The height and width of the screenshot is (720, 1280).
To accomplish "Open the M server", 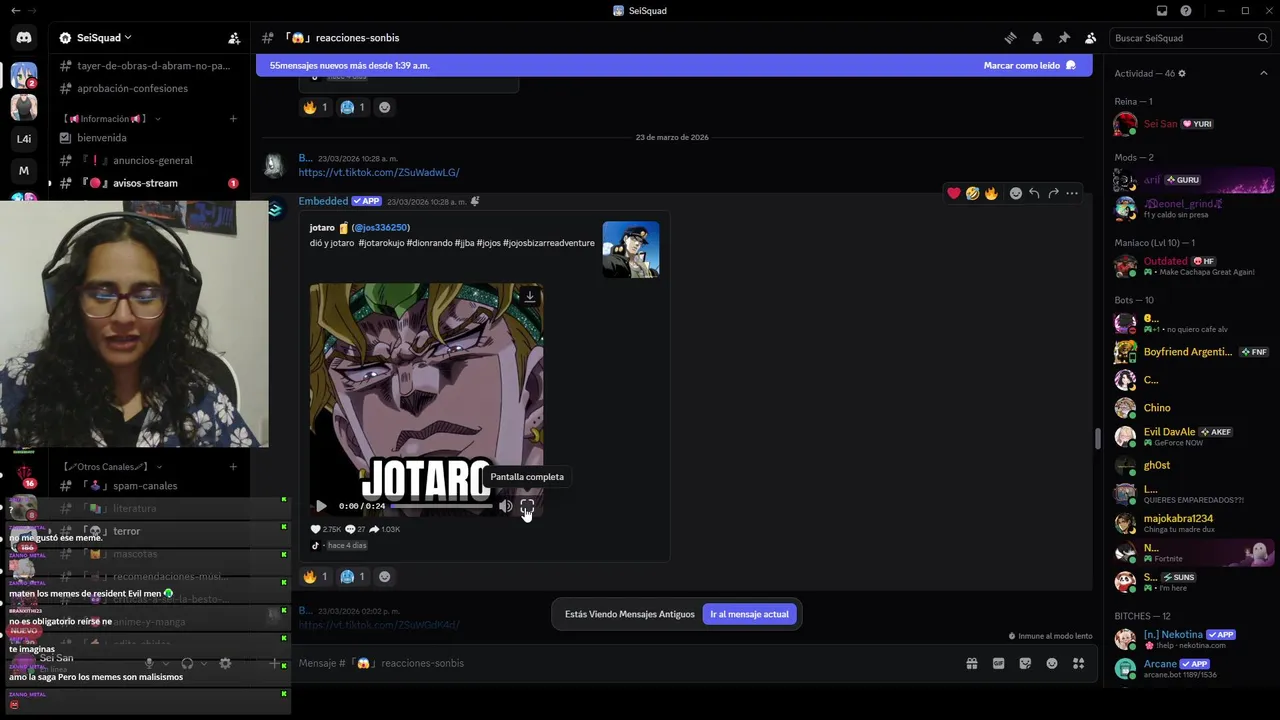I will (x=24, y=171).
